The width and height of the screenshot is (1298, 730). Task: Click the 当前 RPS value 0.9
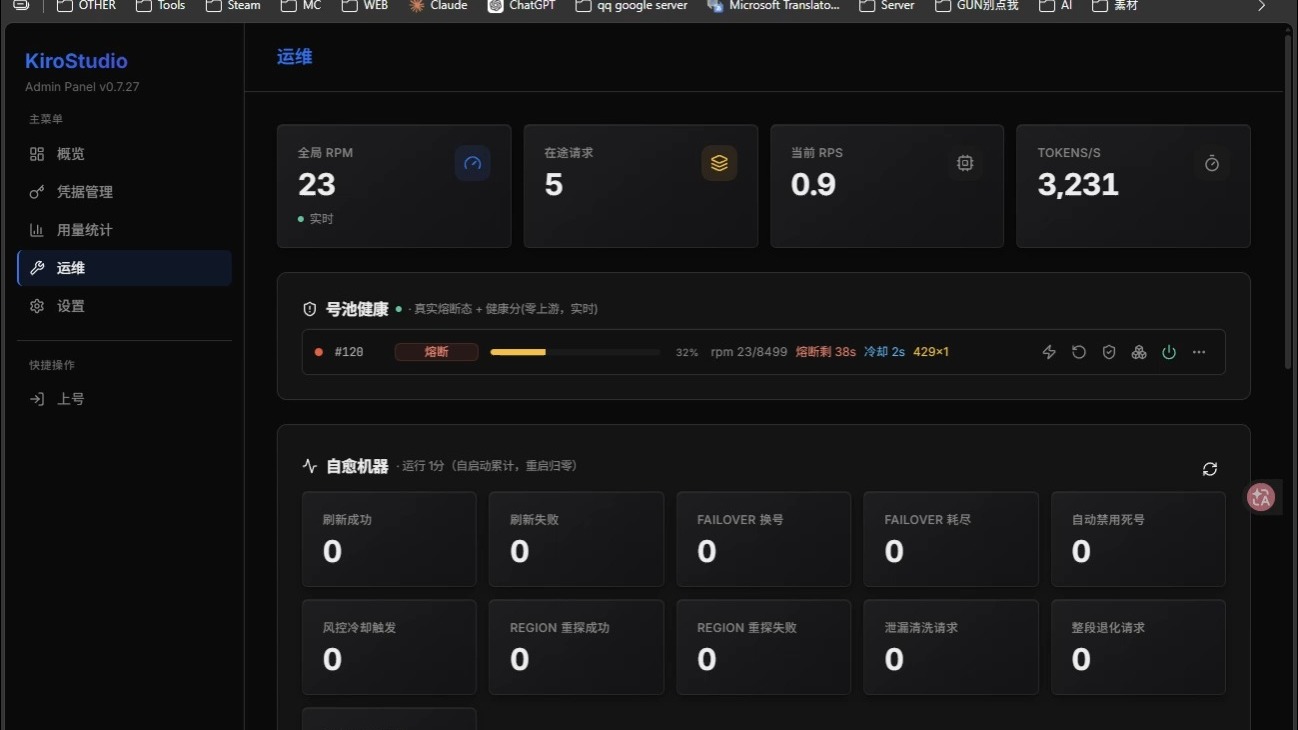tap(813, 185)
